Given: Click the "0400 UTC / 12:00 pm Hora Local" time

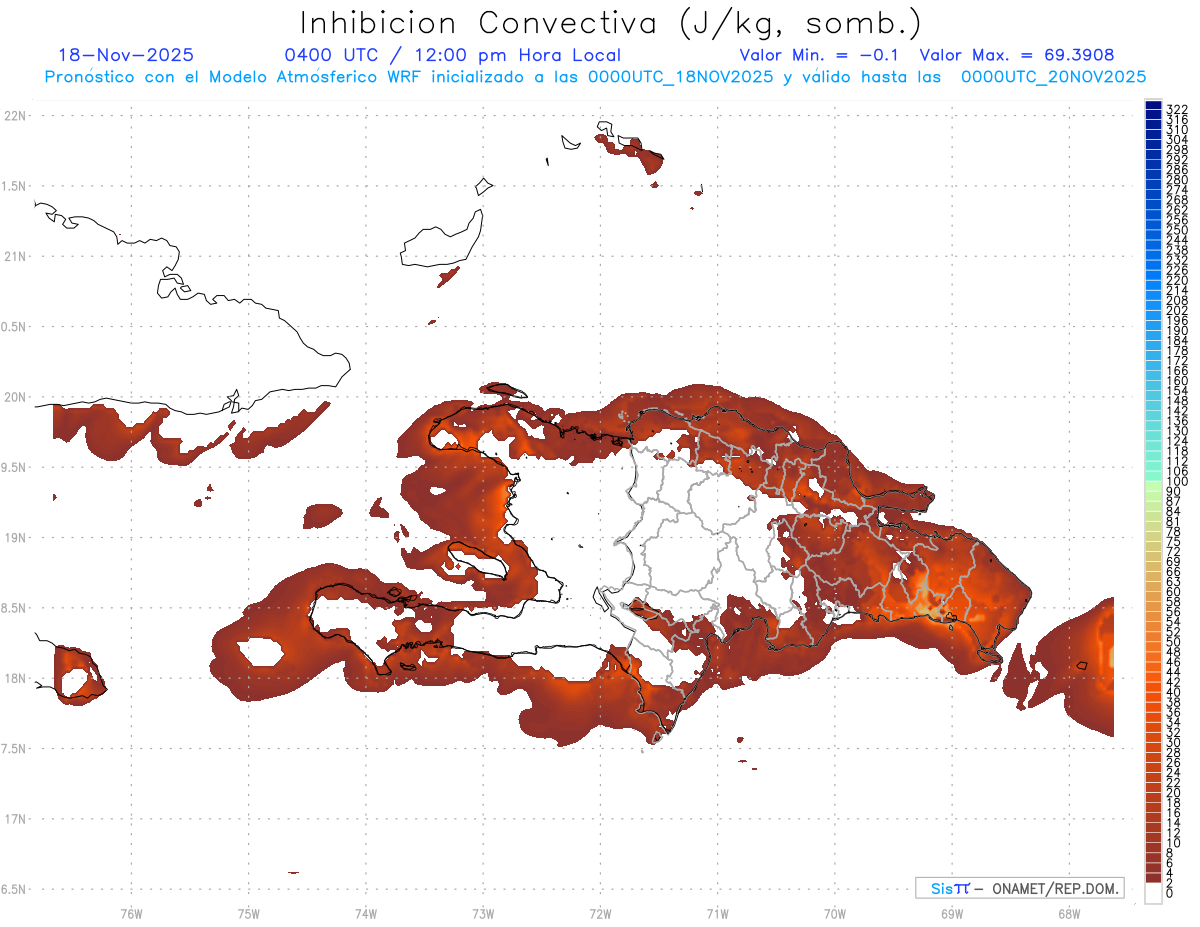Looking at the screenshot, I should tap(453, 55).
